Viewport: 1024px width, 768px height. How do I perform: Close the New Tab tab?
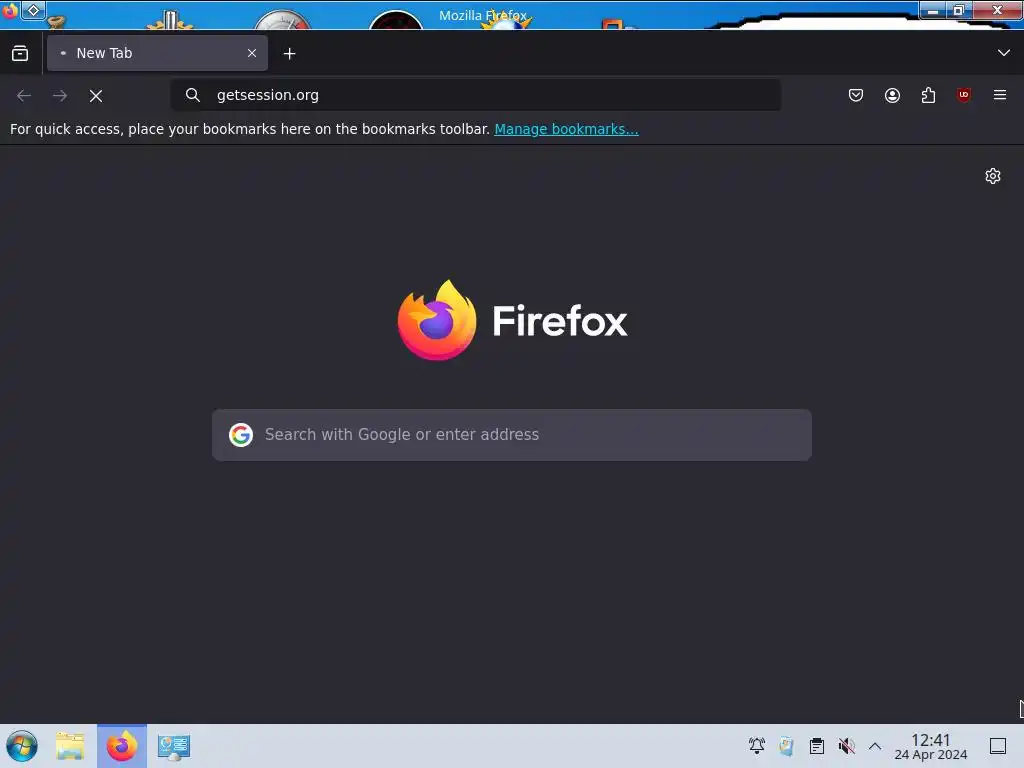click(252, 53)
